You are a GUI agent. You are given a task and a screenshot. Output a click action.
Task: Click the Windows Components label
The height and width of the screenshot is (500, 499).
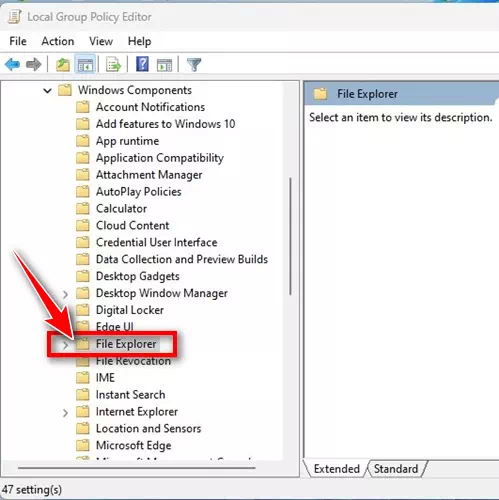[x=135, y=90]
